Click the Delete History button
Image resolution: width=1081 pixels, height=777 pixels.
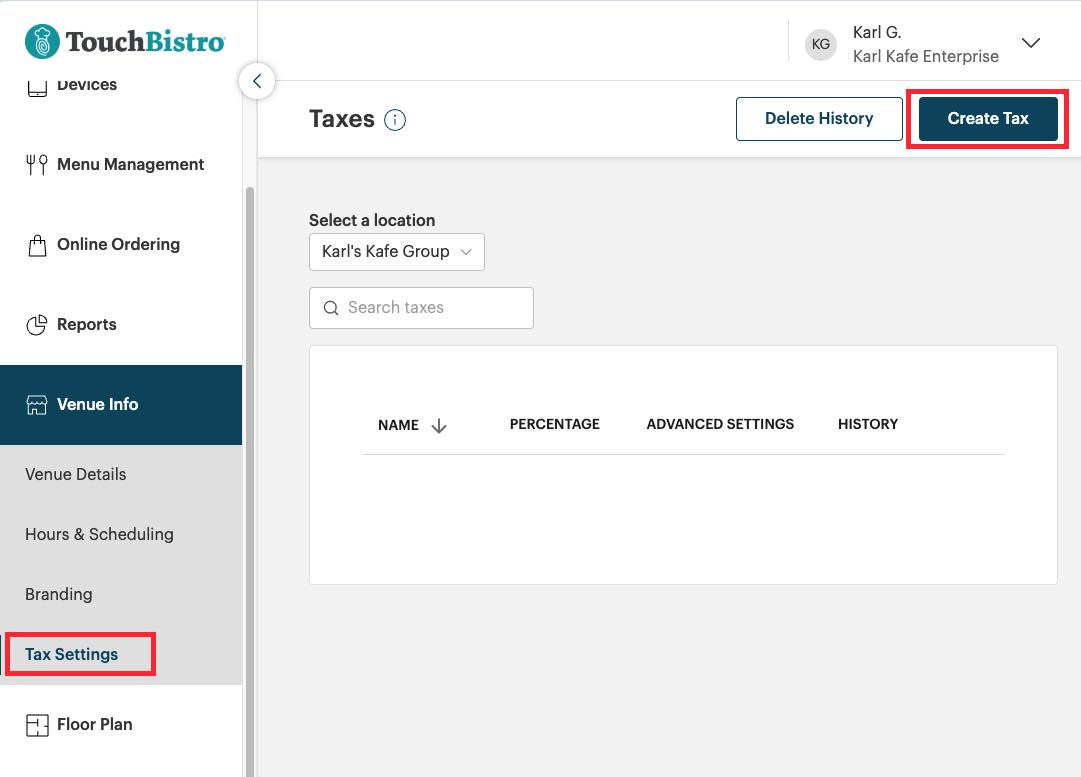pyautogui.click(x=819, y=118)
